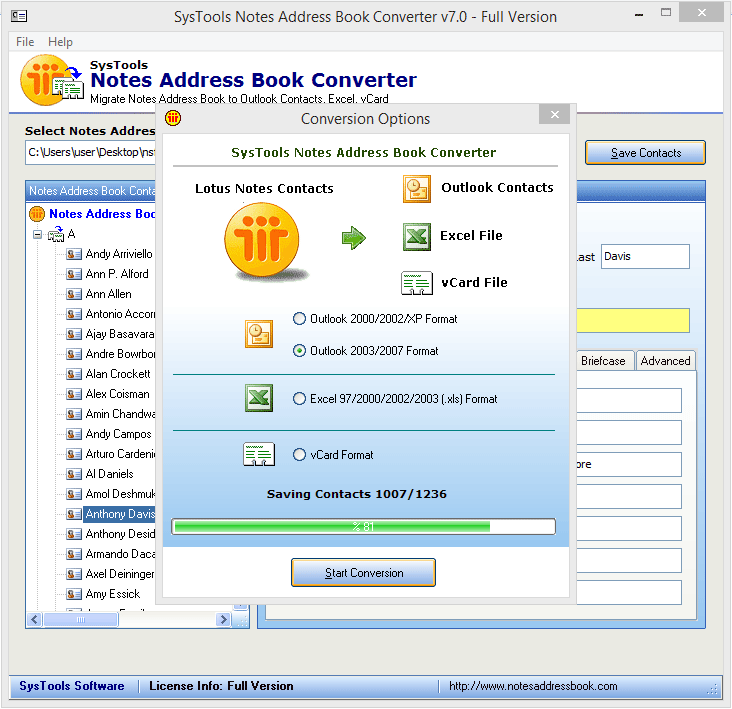
Task: Click the input field containing 'ore' on right
Action: [629, 464]
